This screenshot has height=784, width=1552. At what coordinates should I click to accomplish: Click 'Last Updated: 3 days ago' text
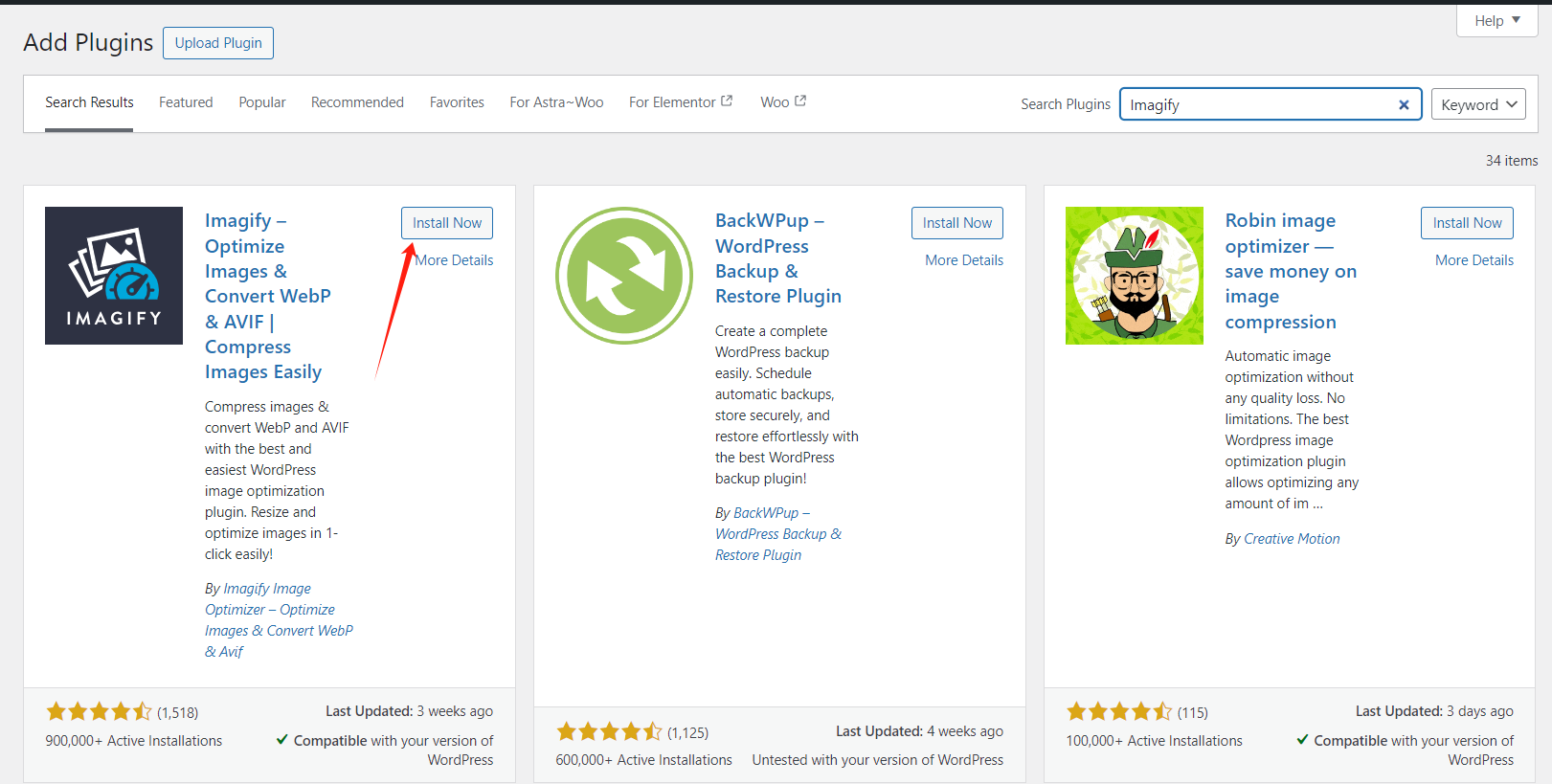[x=1434, y=711]
